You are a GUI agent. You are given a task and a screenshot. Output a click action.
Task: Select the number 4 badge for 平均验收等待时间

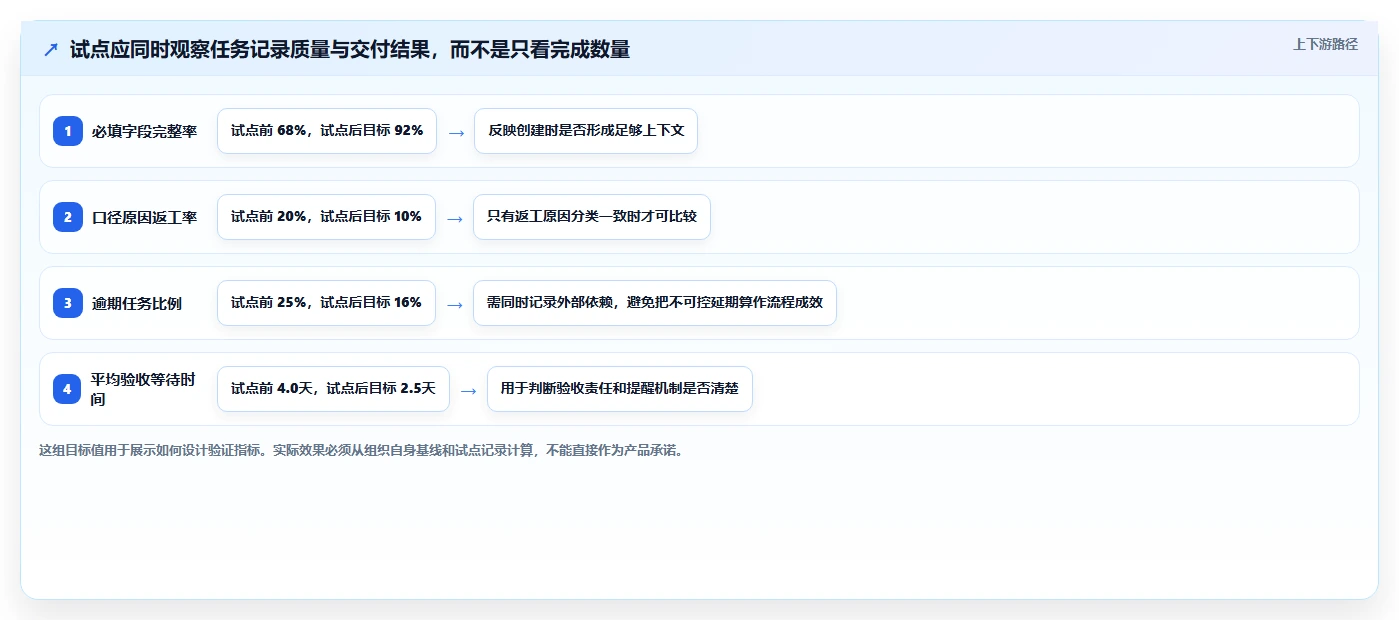pyautogui.click(x=68, y=389)
